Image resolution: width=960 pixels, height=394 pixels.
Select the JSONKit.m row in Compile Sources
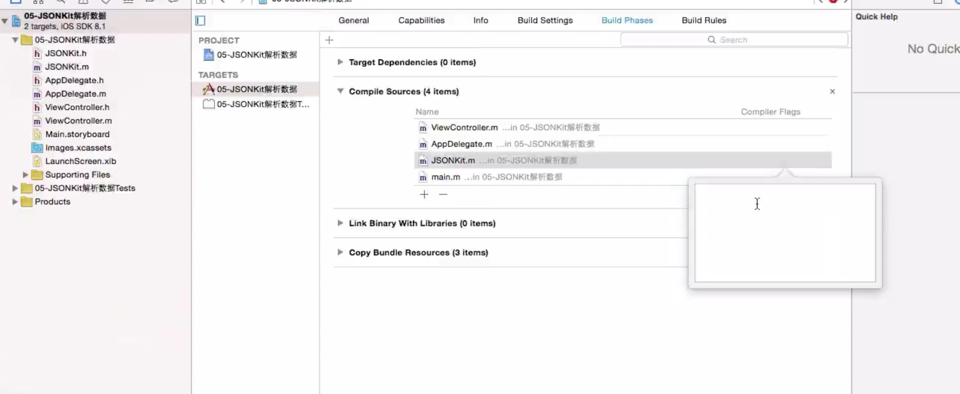pyautogui.click(x=623, y=161)
